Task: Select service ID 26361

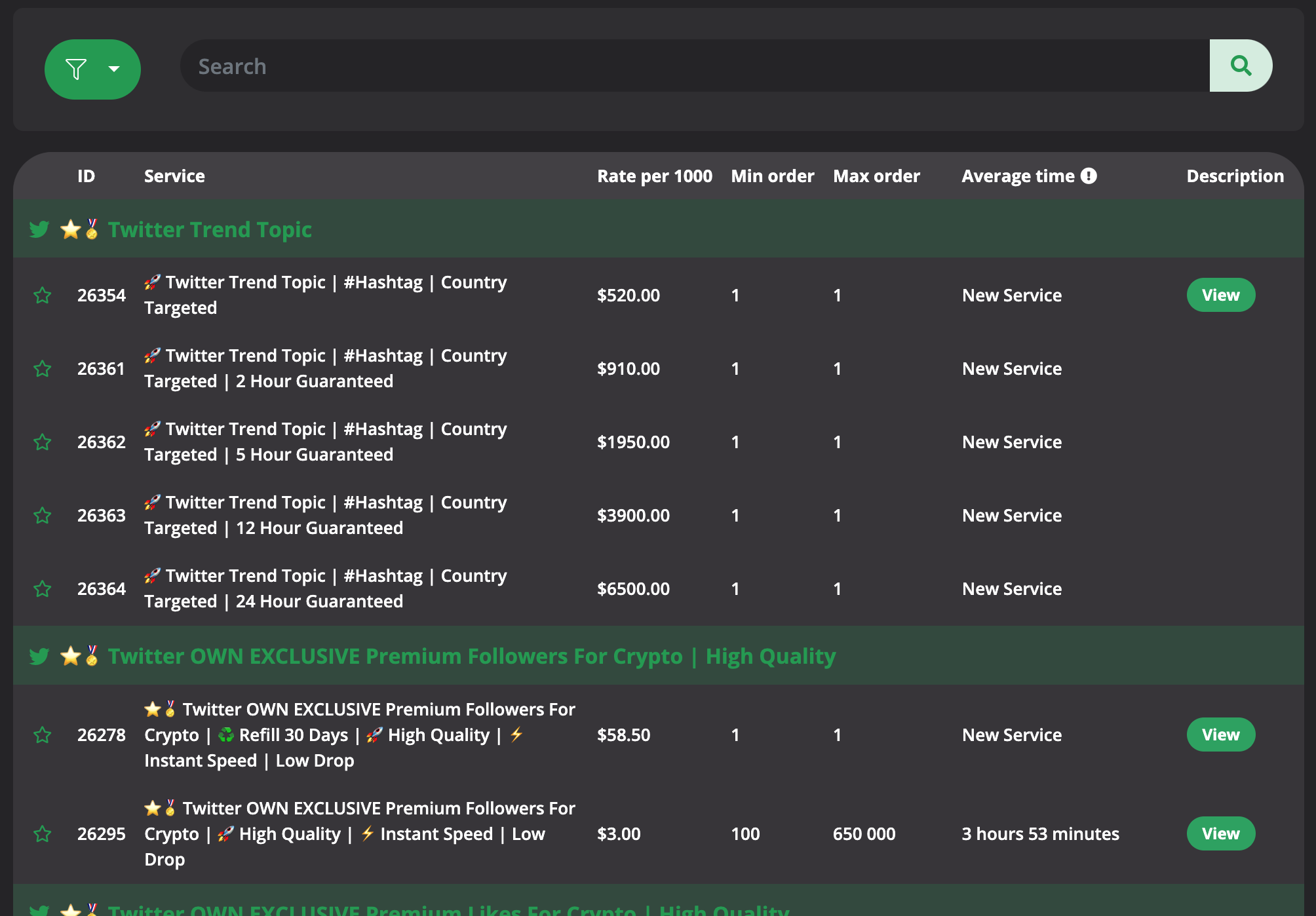Action: click(x=101, y=369)
